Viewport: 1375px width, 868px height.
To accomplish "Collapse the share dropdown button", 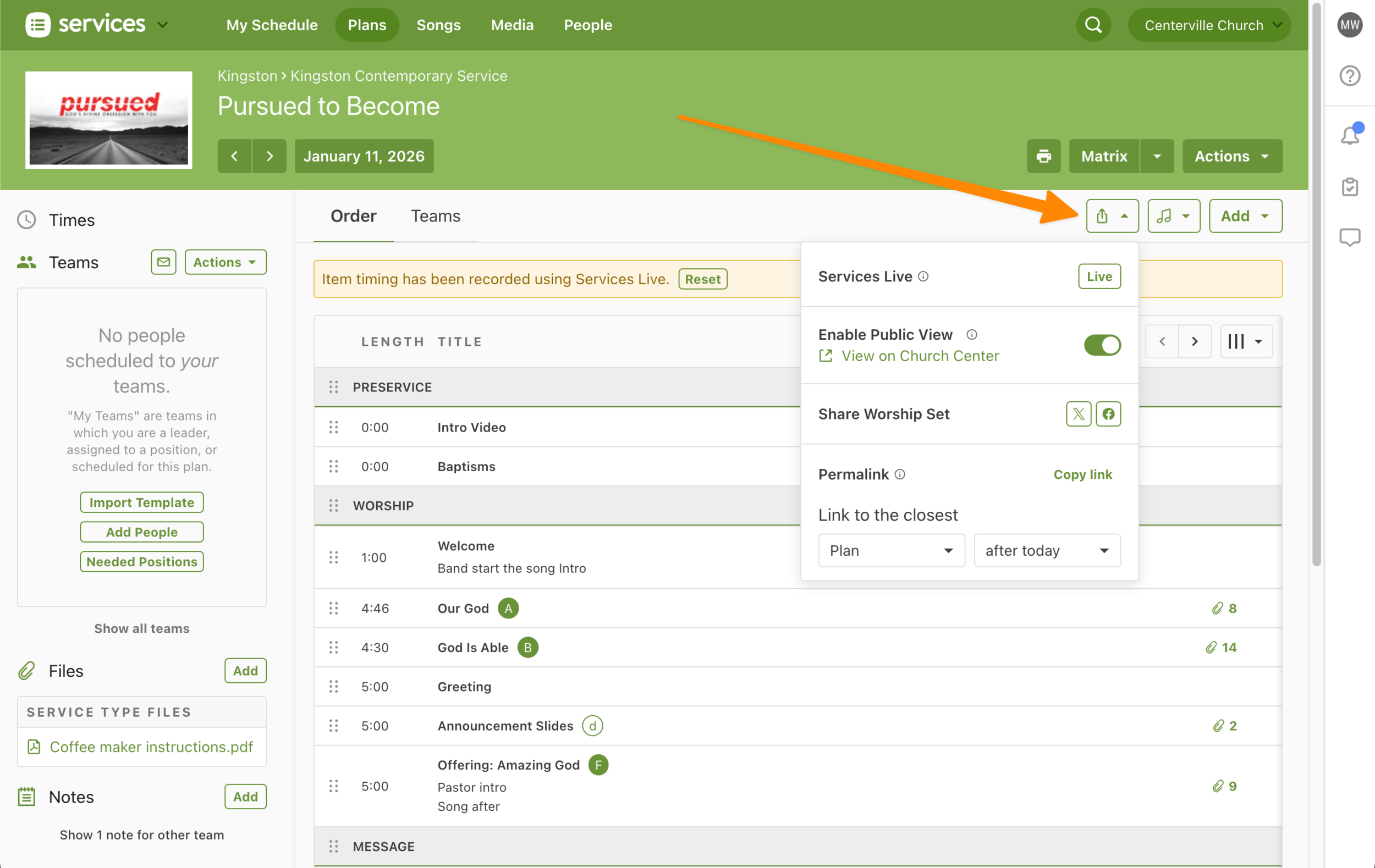I will 1112,215.
